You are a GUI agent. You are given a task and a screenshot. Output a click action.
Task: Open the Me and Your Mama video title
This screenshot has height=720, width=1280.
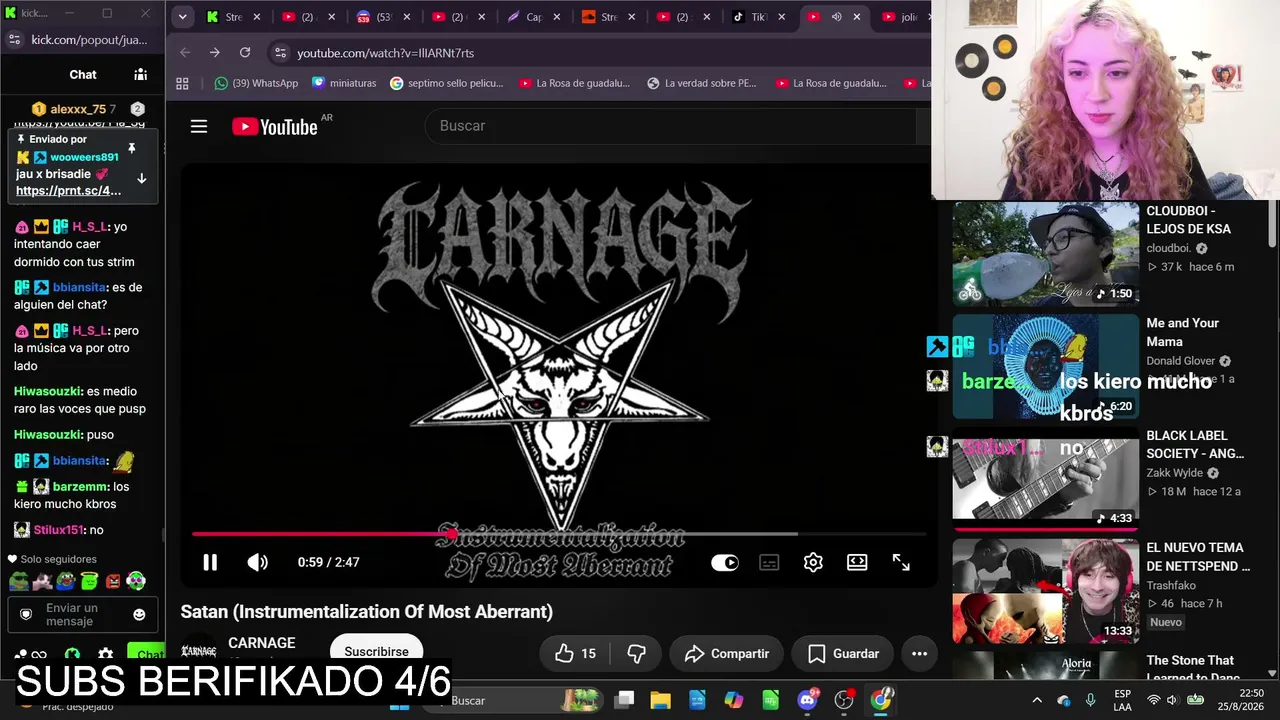[x=1183, y=332]
